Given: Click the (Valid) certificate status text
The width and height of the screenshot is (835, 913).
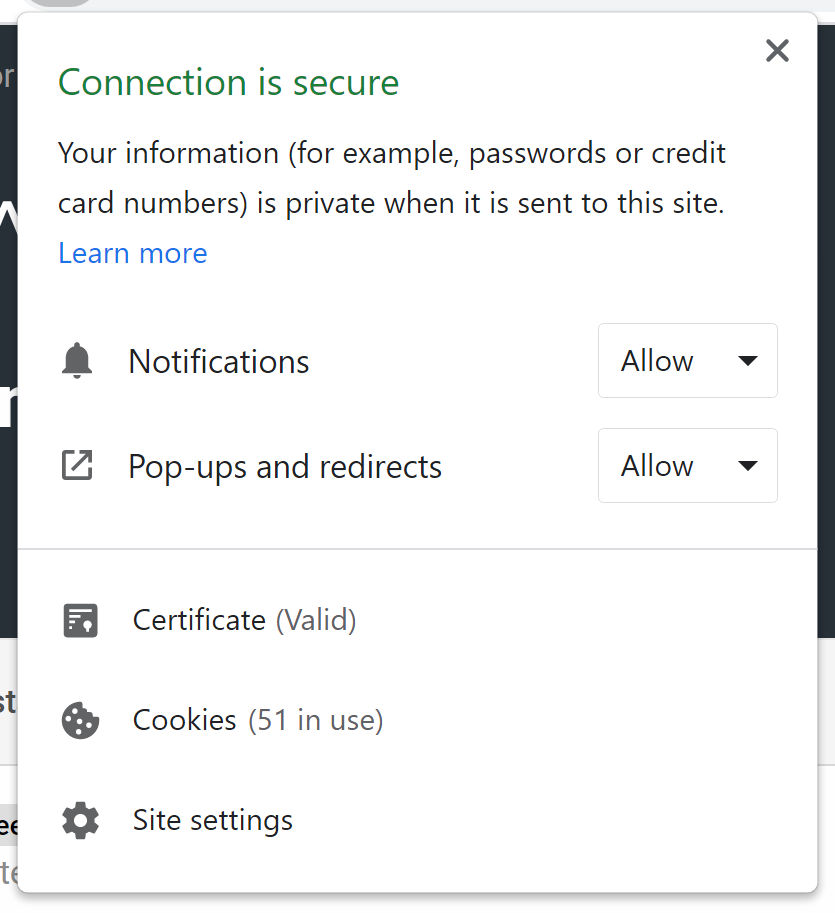Looking at the screenshot, I should (316, 620).
